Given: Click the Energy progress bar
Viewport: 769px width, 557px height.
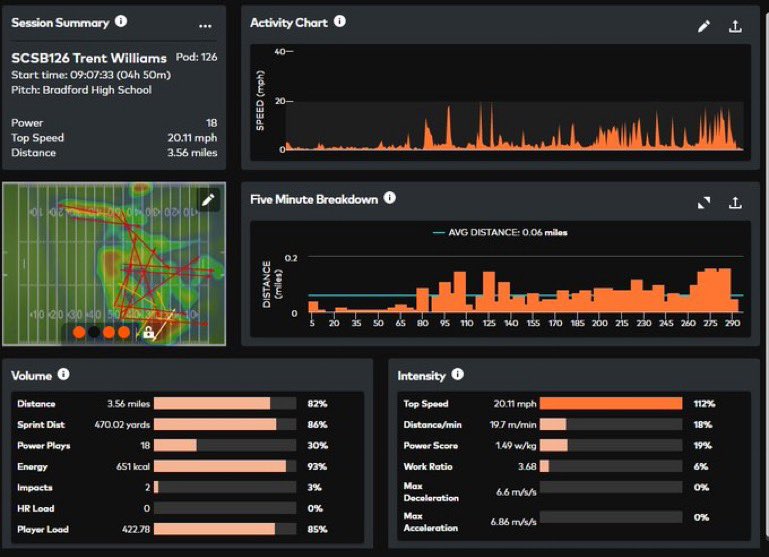Looking at the screenshot, I should tap(225, 466).
